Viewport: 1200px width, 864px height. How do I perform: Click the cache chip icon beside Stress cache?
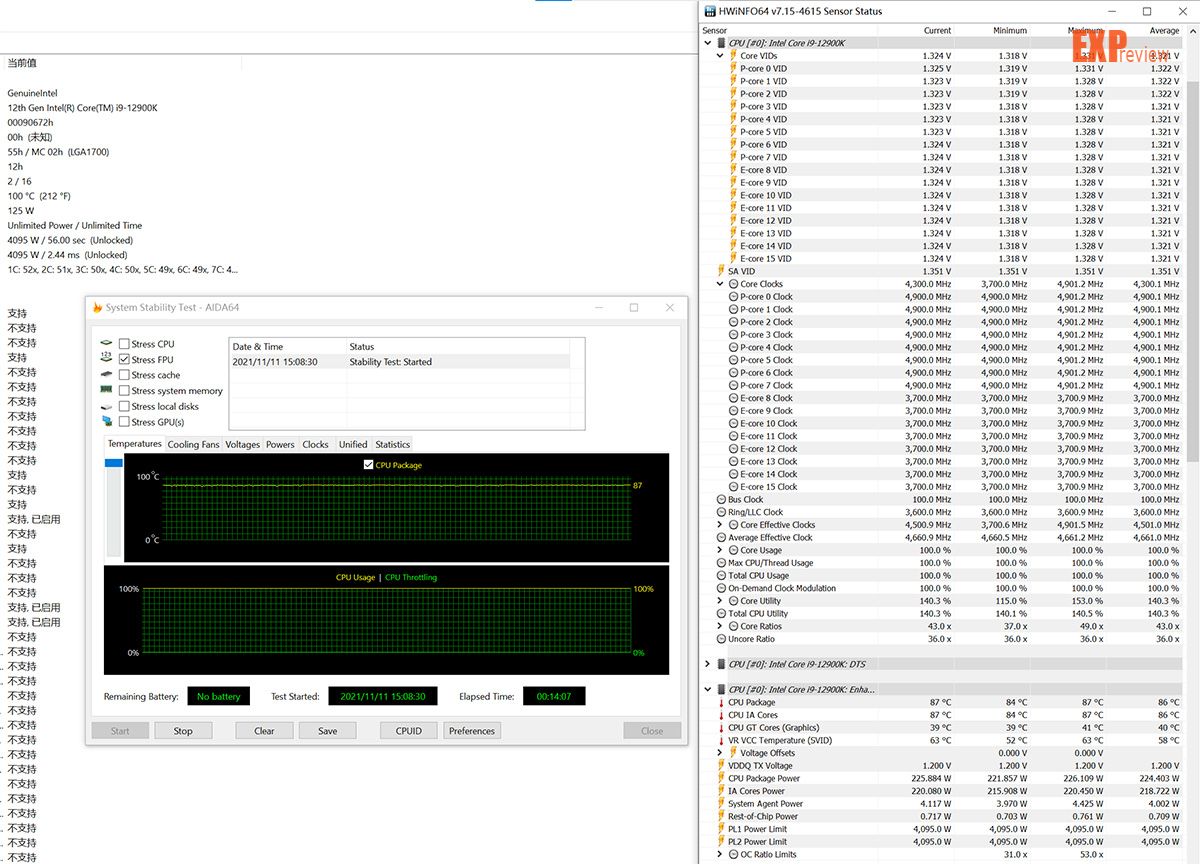[x=106, y=375]
